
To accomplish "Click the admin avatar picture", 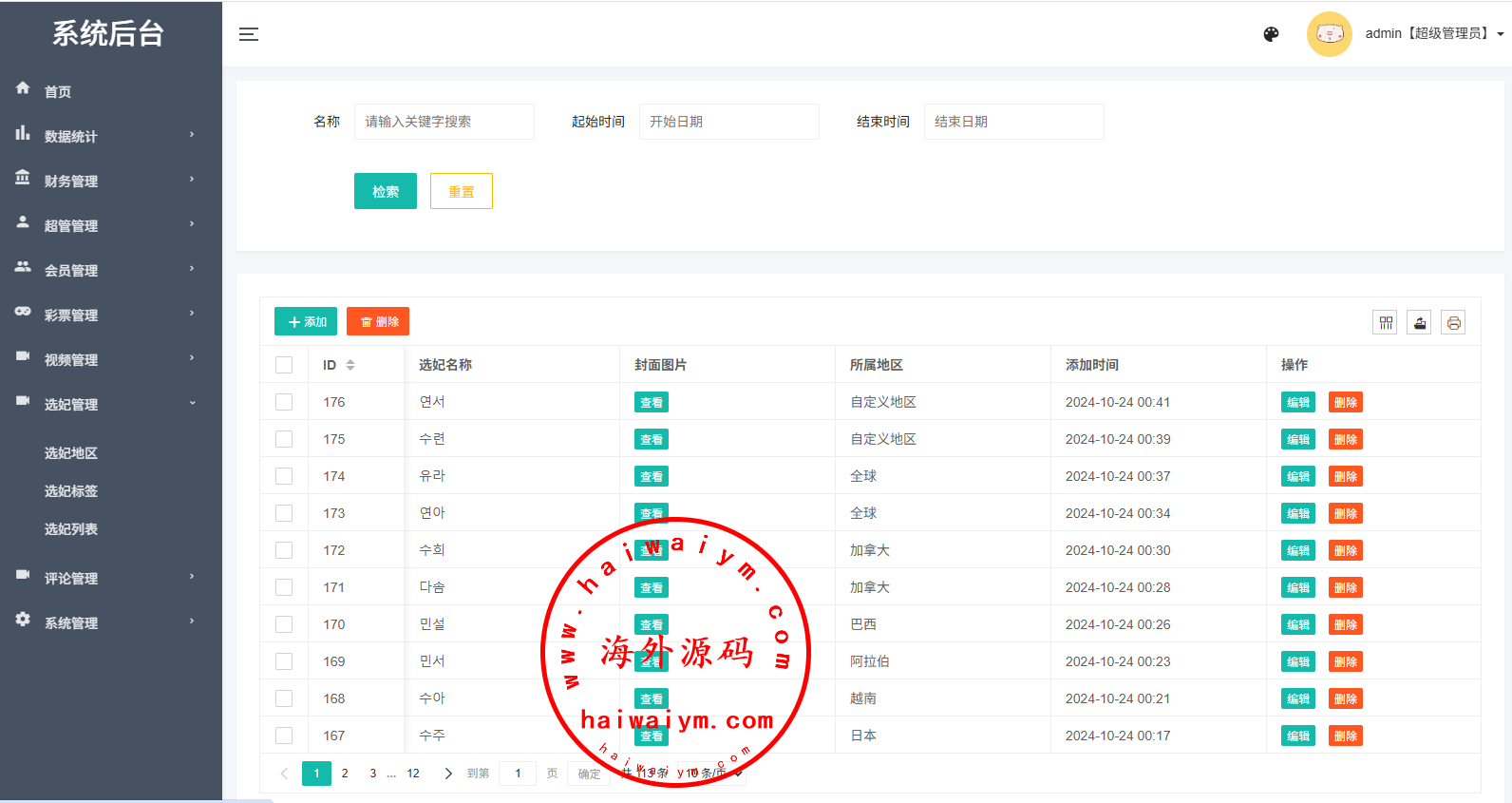I will click(x=1329, y=34).
